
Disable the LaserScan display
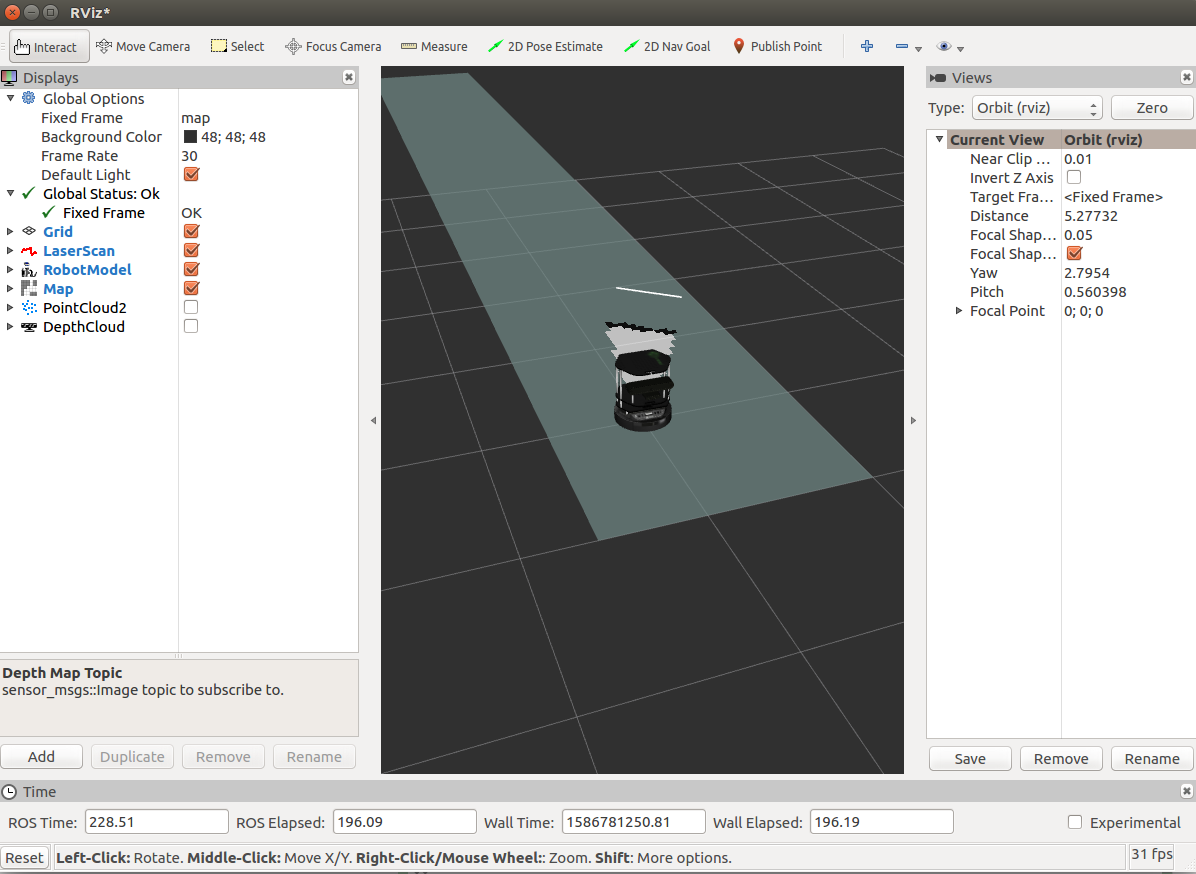click(x=190, y=250)
